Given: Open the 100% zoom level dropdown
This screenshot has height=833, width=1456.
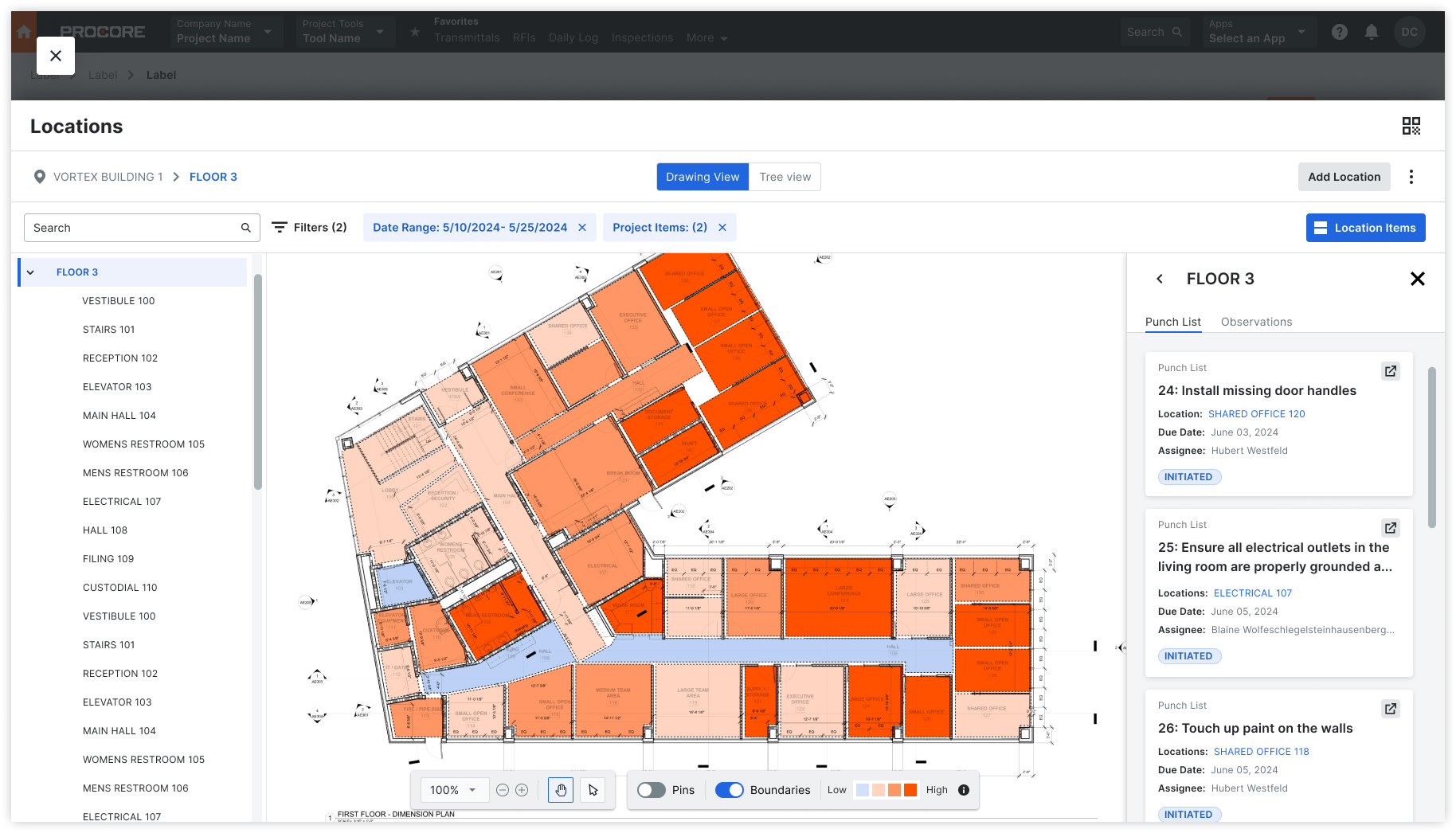Looking at the screenshot, I should pyautogui.click(x=454, y=789).
